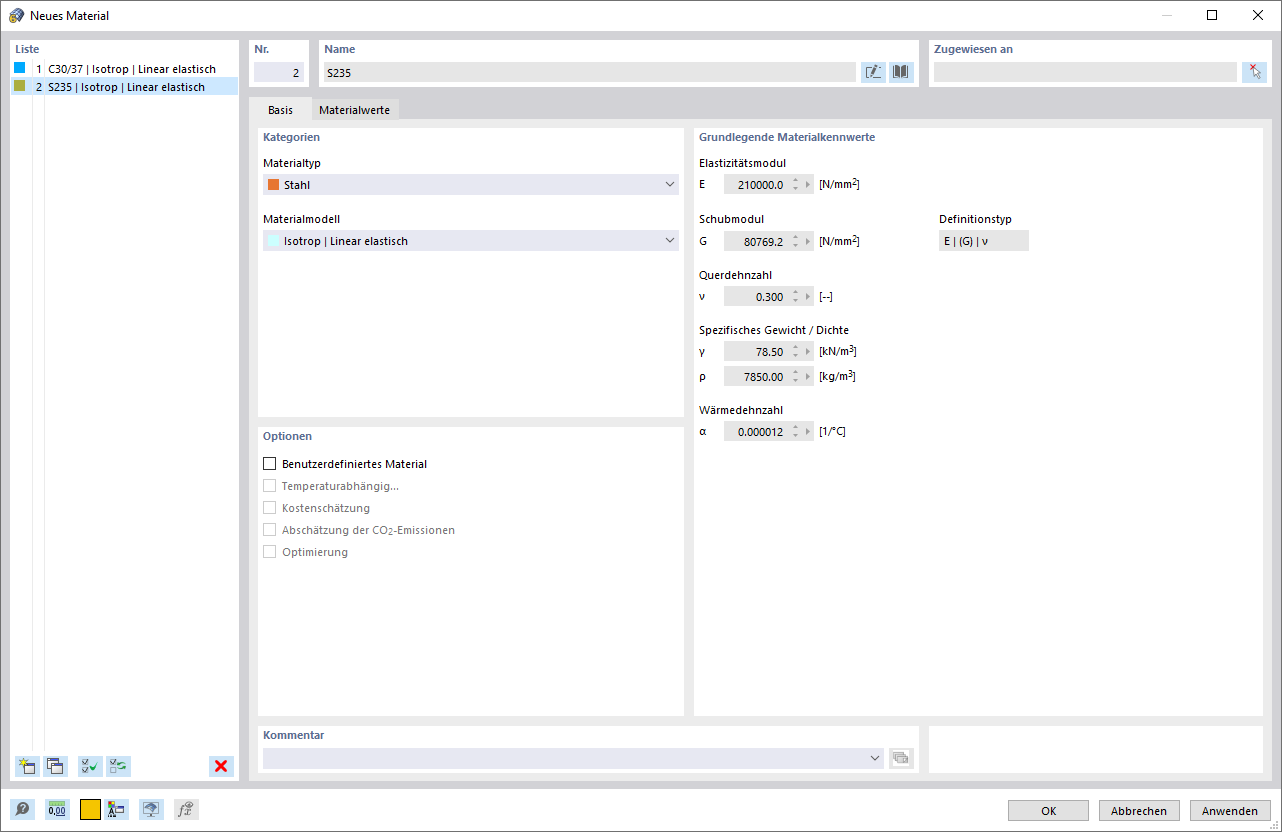Image resolution: width=1282 pixels, height=832 pixels.
Task: Close the Neues Material dialog
Action: pyautogui.click(x=1258, y=15)
